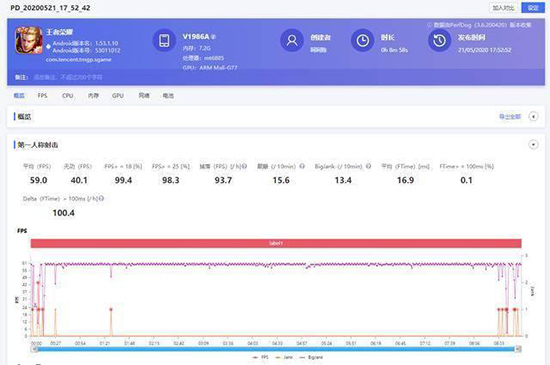The width and height of the screenshot is (550, 365).
Task: Click the blue Settings button
Action: click(x=533, y=8)
